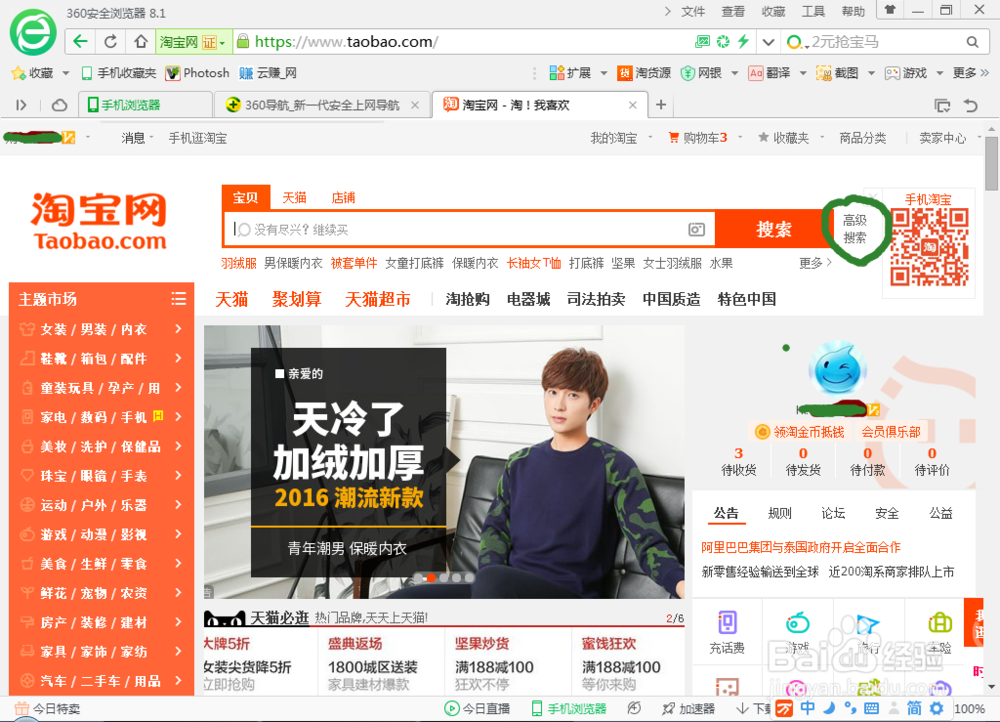1000x722 pixels.
Task: Click the 天冷了 加绒加厚 banner image
Action: pyautogui.click(x=444, y=462)
